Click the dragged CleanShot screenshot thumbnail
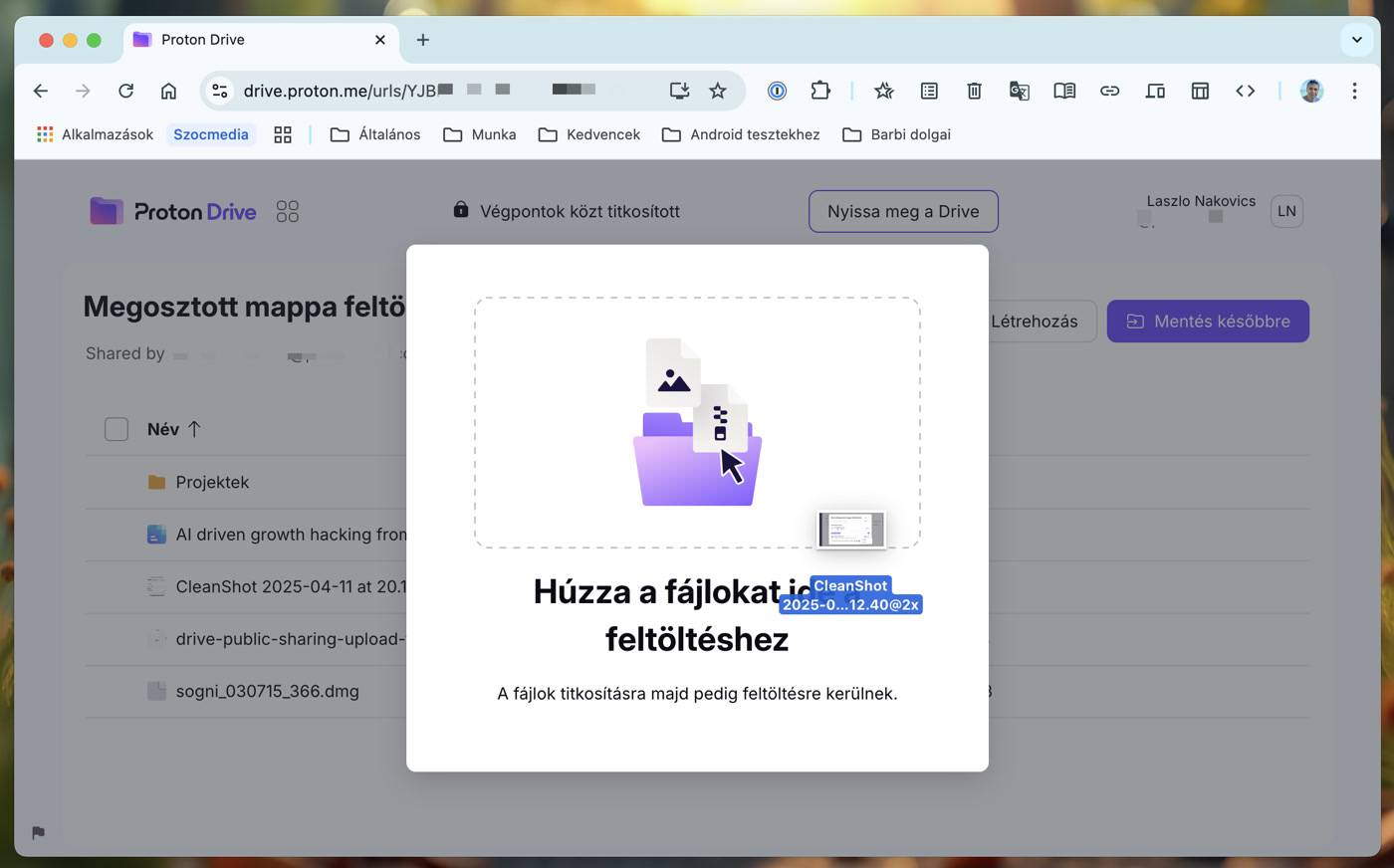The image size is (1394, 868). [851, 530]
